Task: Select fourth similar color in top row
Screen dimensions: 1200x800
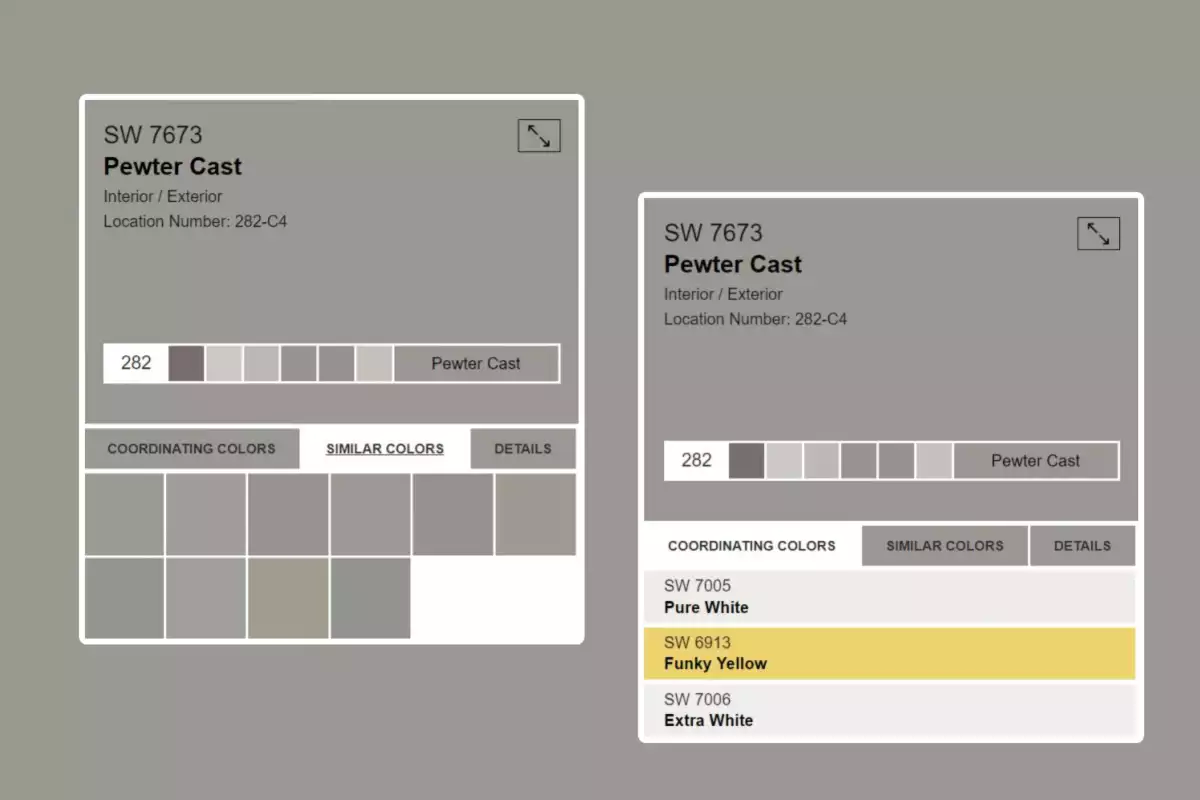Action: [x=370, y=514]
